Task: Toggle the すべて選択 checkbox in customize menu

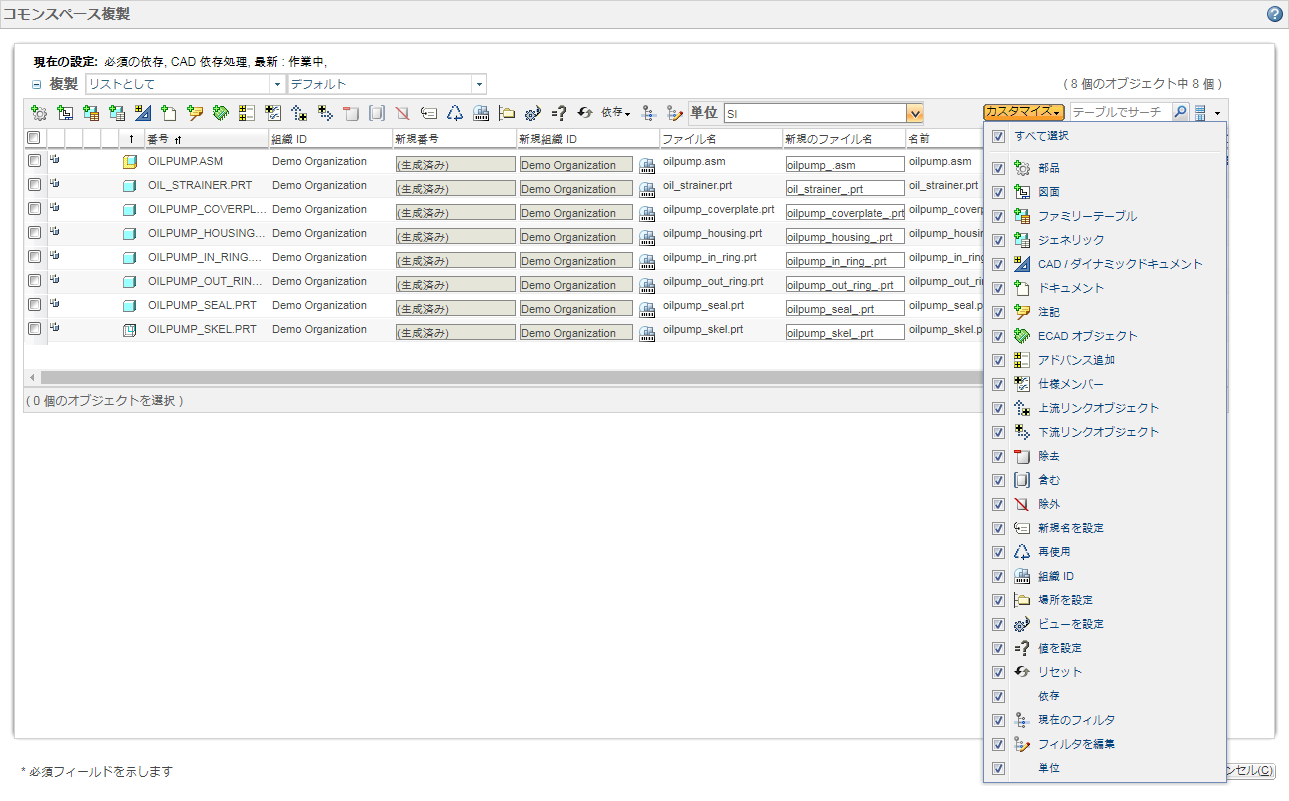Action: pyautogui.click(x=998, y=136)
